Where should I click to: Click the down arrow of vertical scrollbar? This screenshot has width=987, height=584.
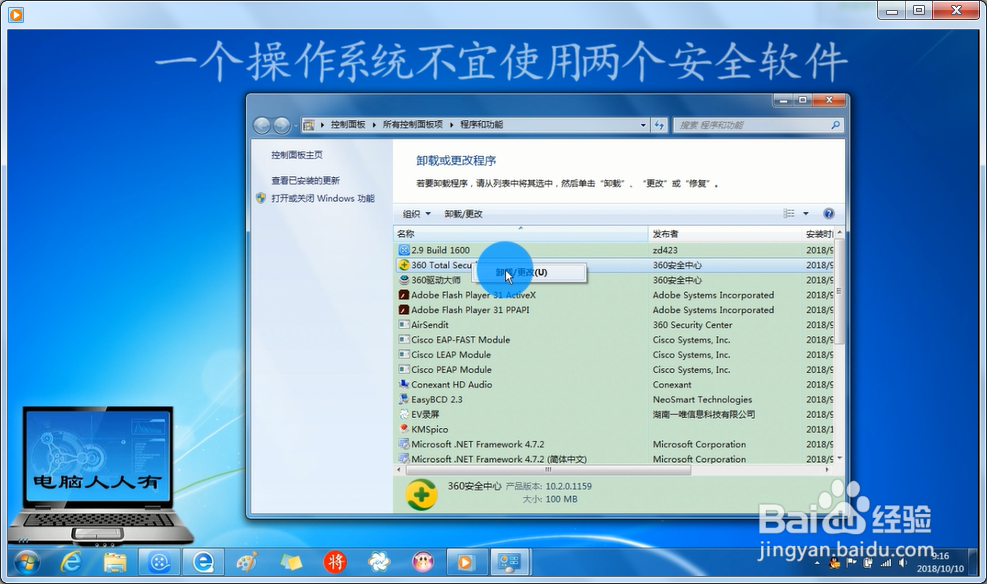click(x=838, y=459)
